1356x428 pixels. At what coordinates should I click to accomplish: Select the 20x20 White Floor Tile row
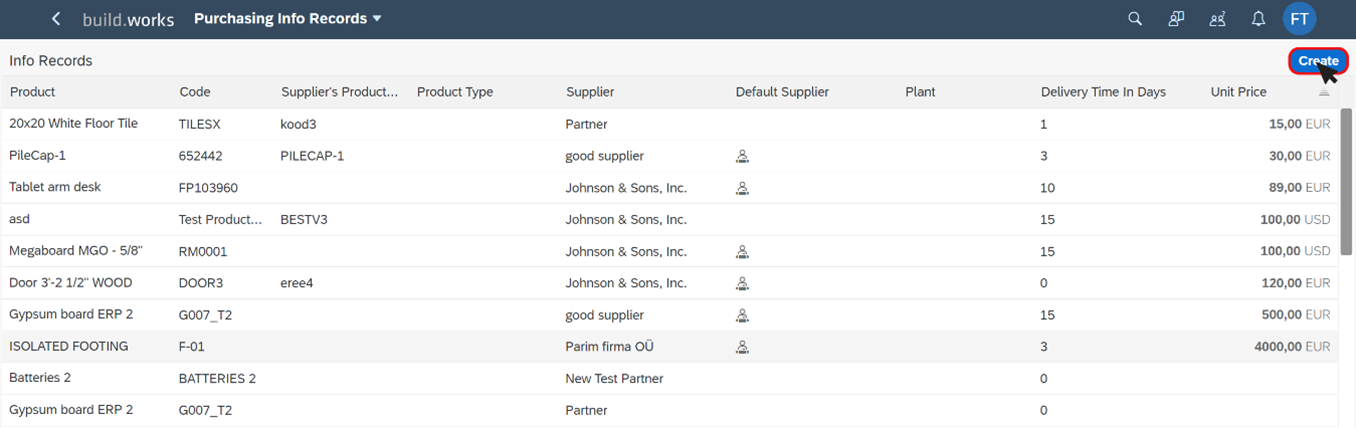pos(670,124)
